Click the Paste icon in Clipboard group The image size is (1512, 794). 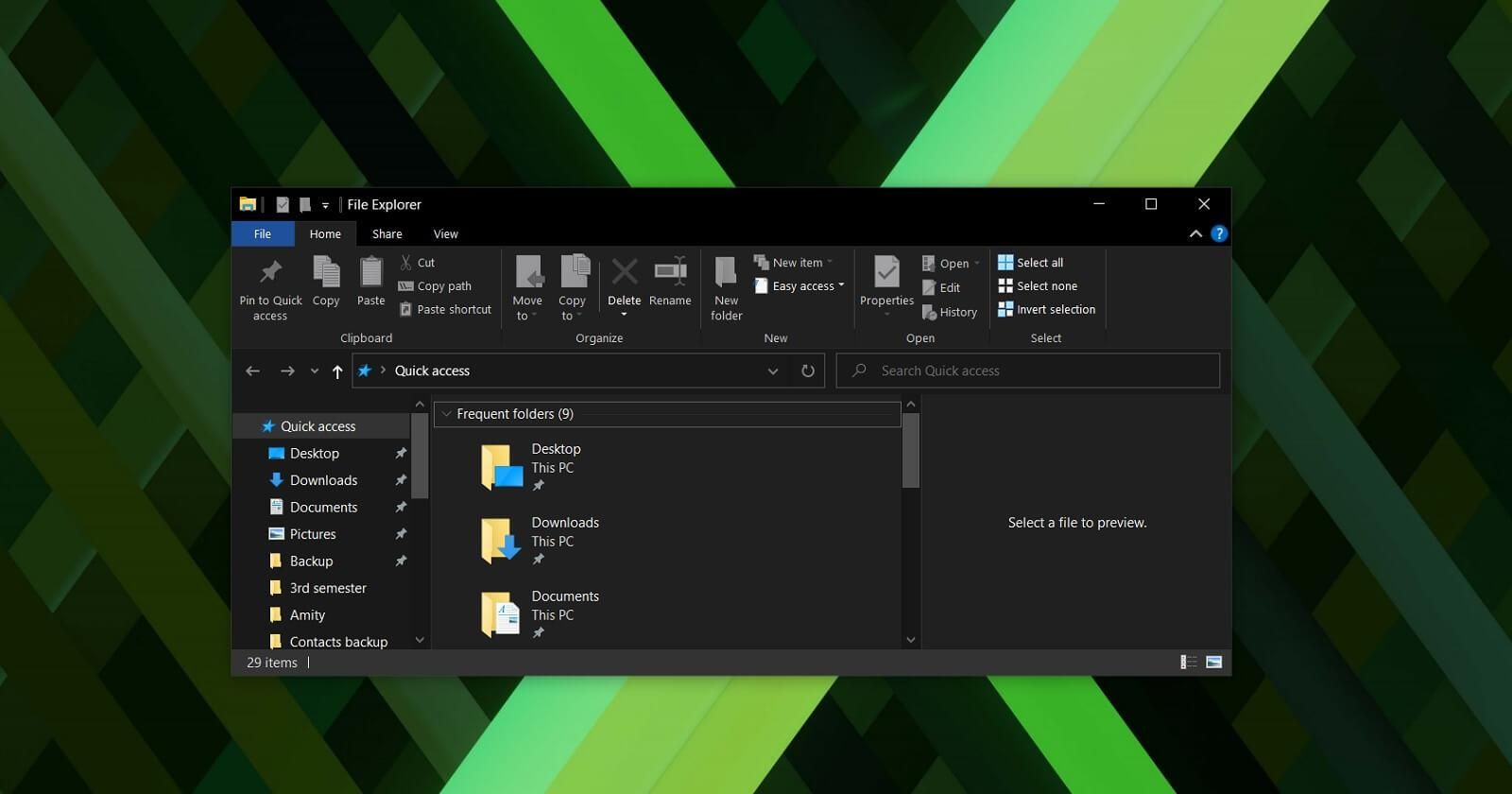tap(370, 273)
